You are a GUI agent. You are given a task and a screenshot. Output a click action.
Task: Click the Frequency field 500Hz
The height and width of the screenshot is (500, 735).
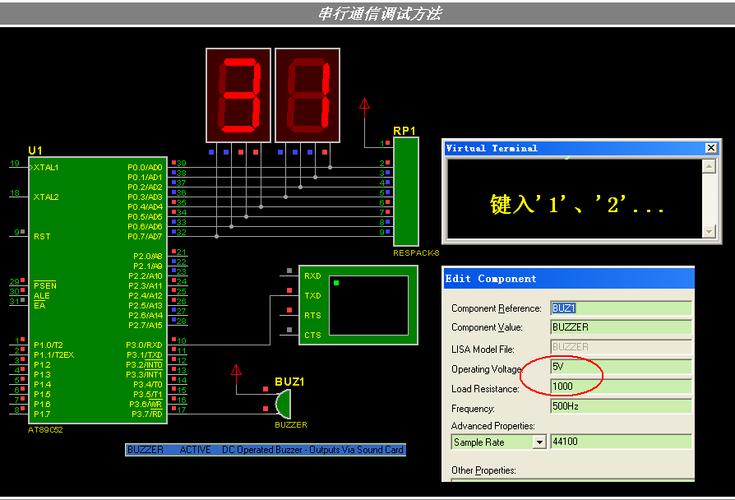pos(621,406)
